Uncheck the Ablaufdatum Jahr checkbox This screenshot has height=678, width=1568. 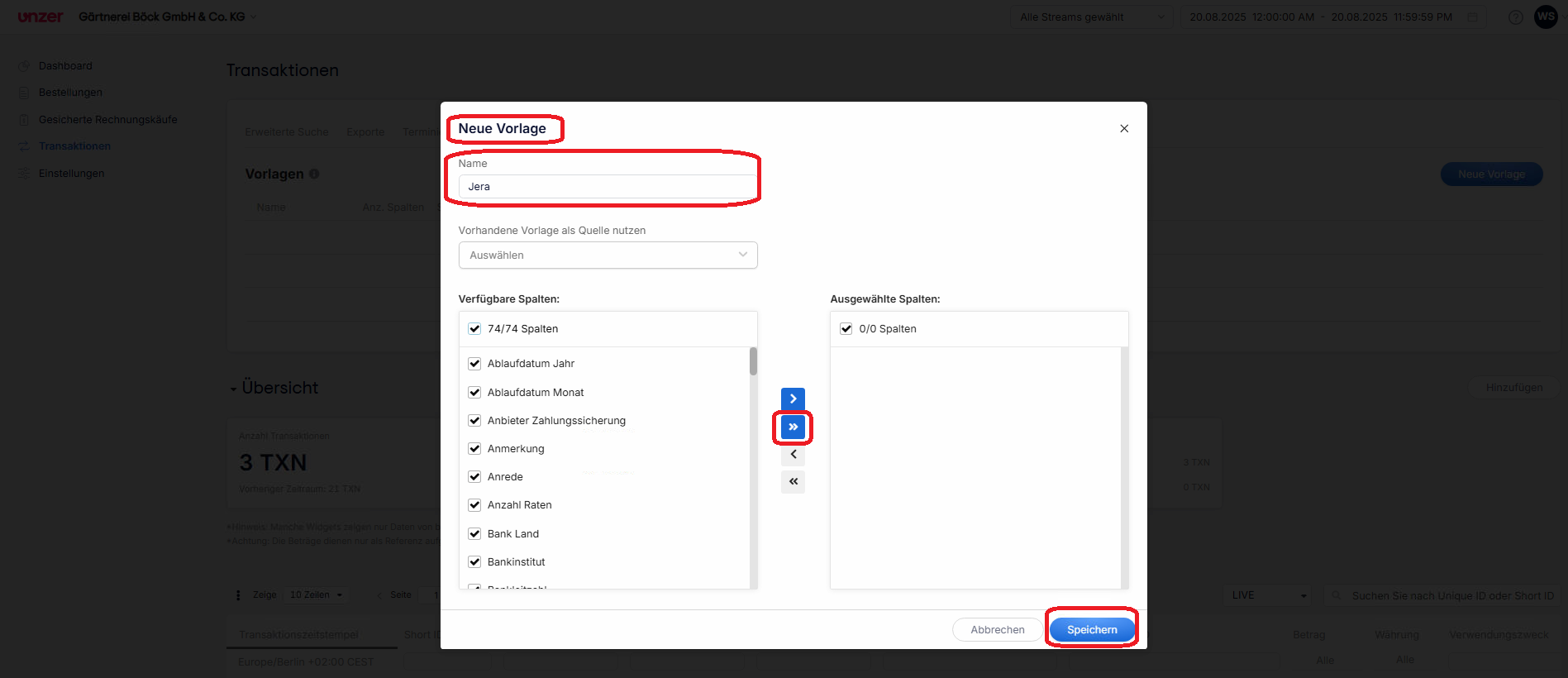click(474, 364)
